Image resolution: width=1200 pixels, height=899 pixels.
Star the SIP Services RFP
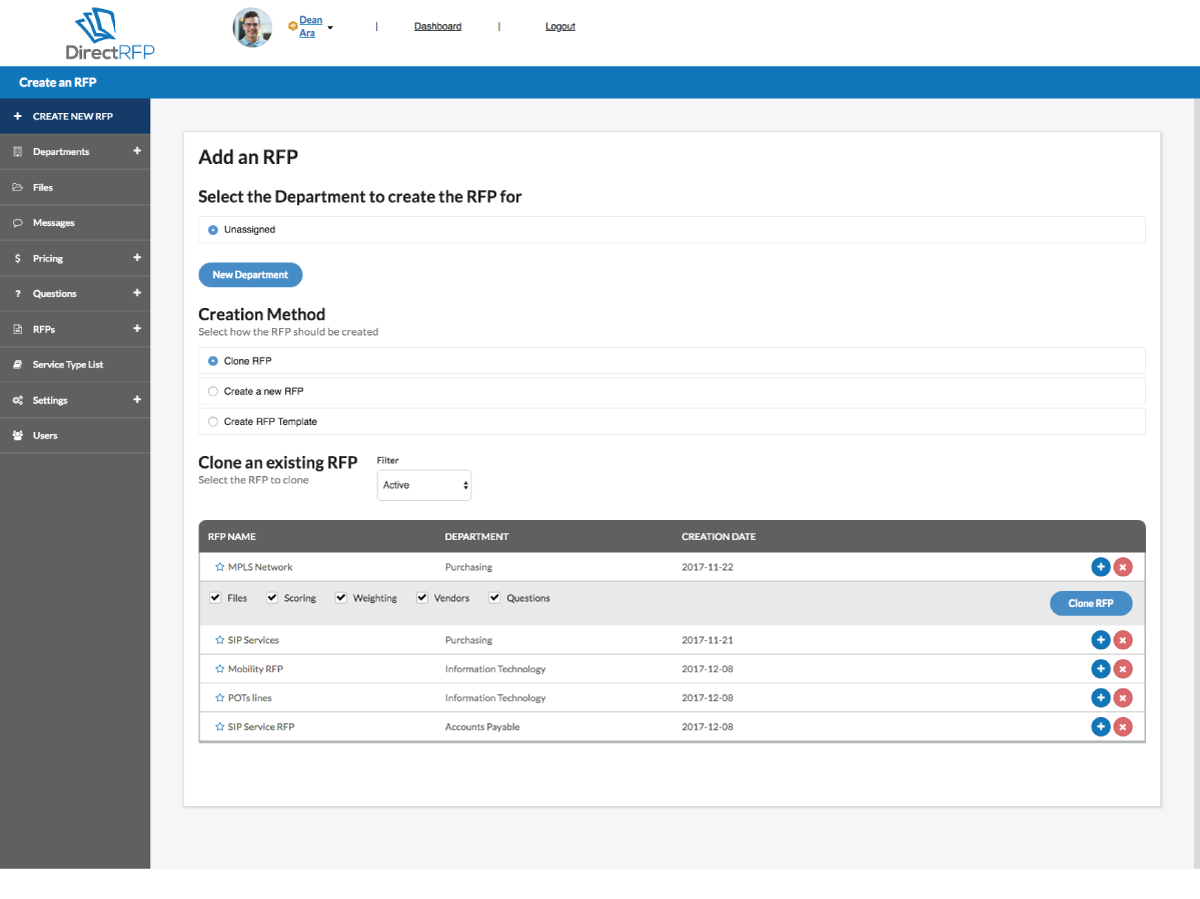(x=220, y=640)
